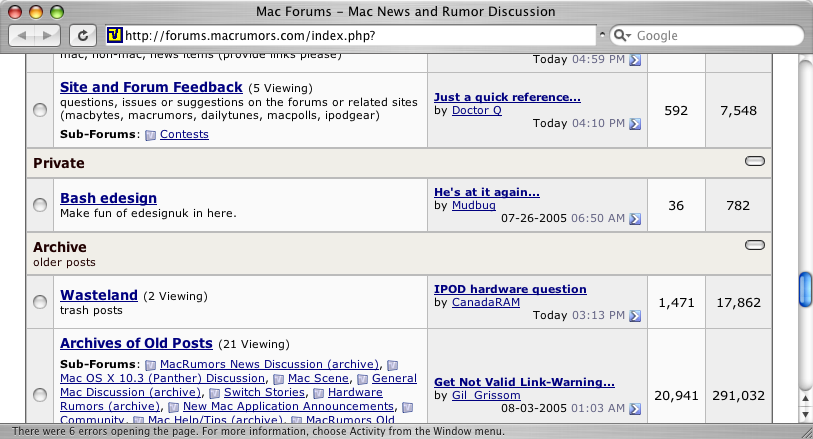
Task: Reload the page with the refresh button
Action: [x=82, y=36]
